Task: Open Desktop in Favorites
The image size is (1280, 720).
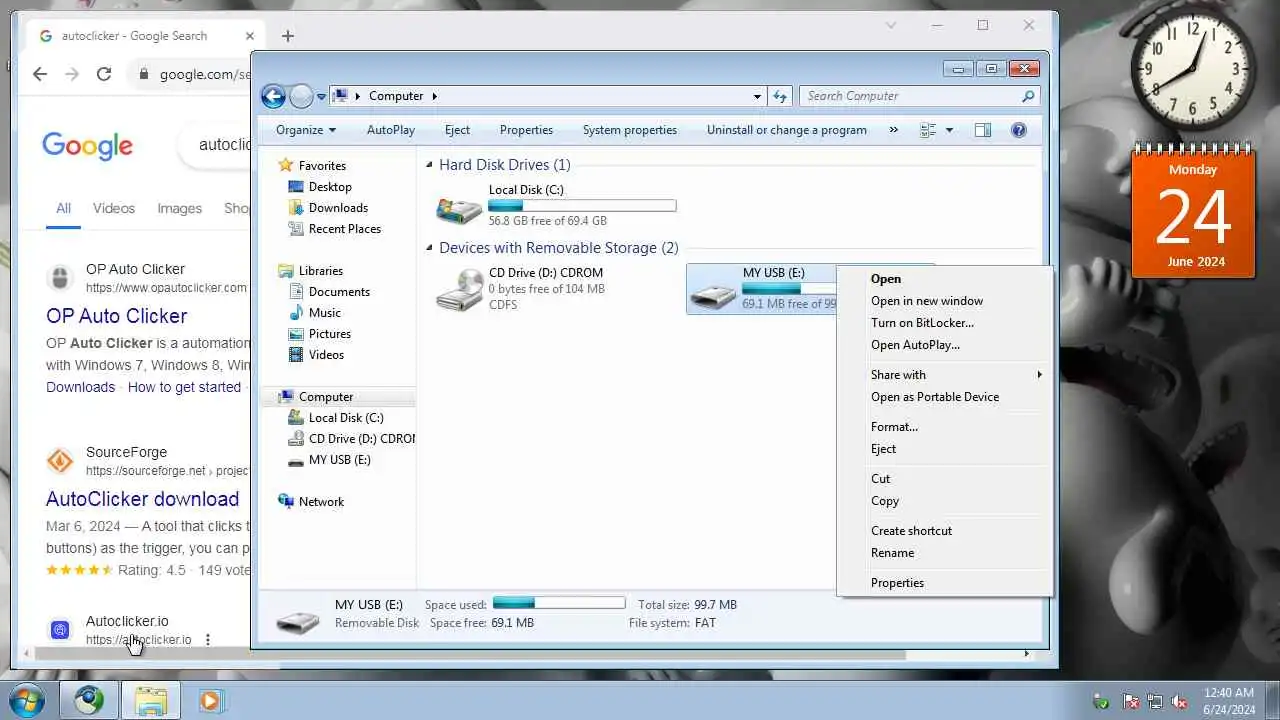Action: coord(330,187)
